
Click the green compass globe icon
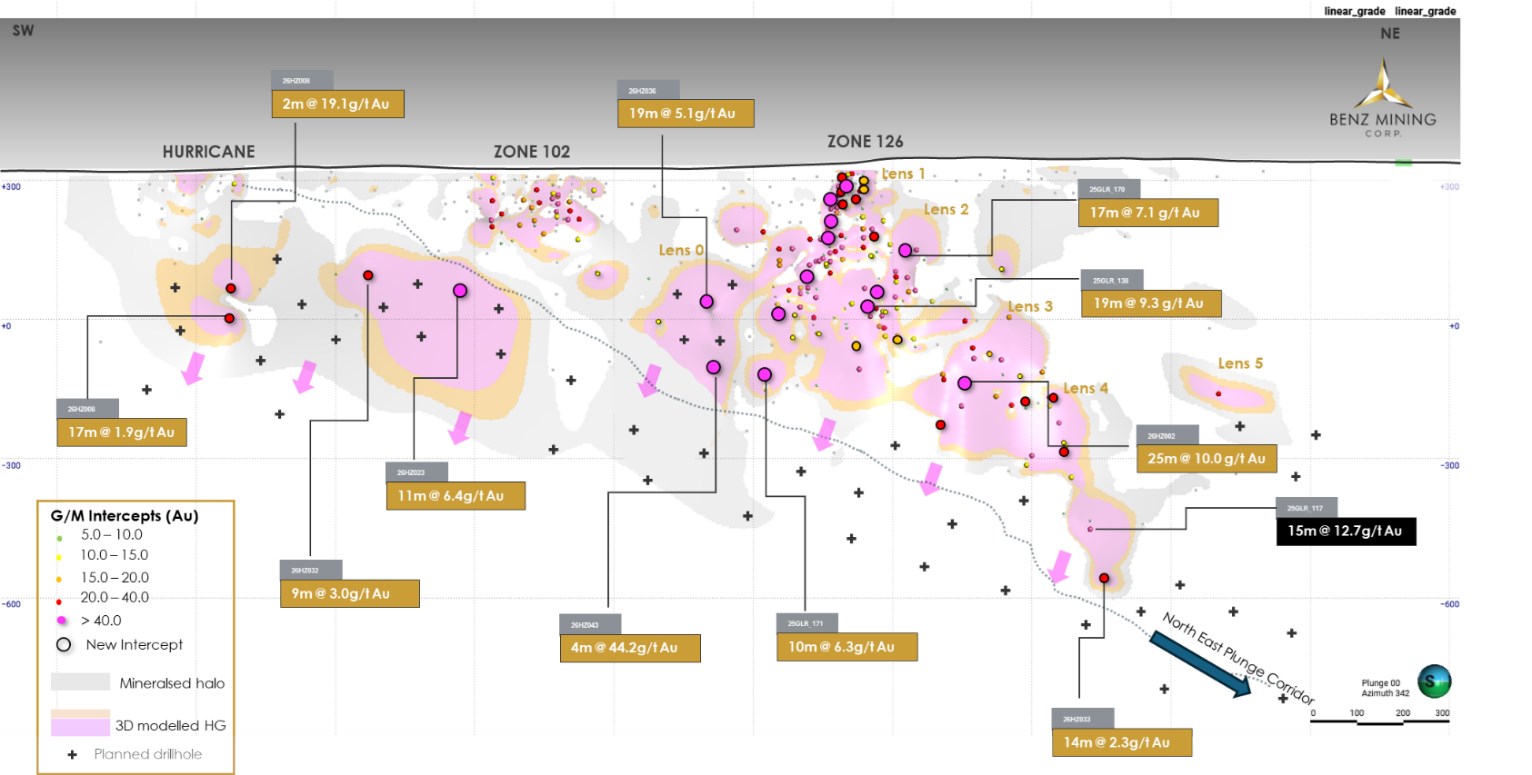pyautogui.click(x=1434, y=681)
